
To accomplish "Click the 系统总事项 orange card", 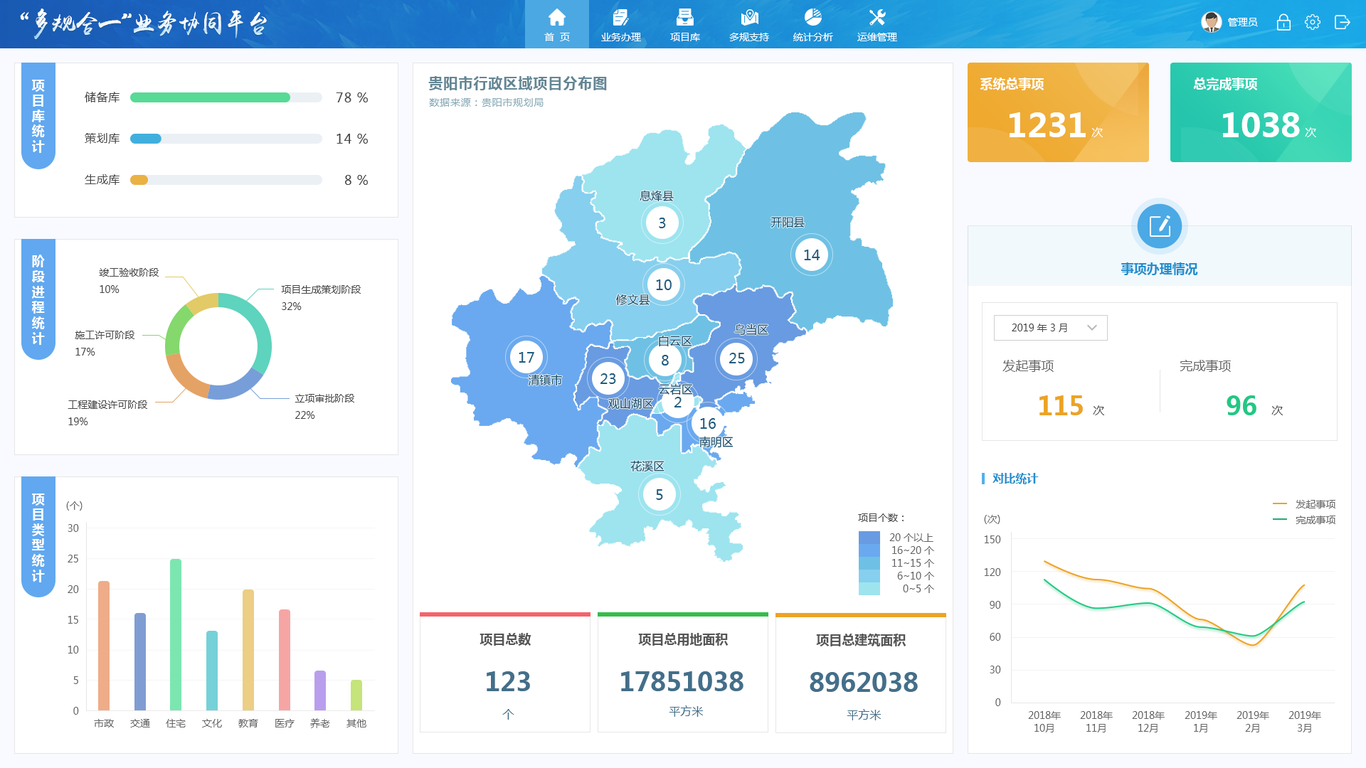I will coord(1058,112).
